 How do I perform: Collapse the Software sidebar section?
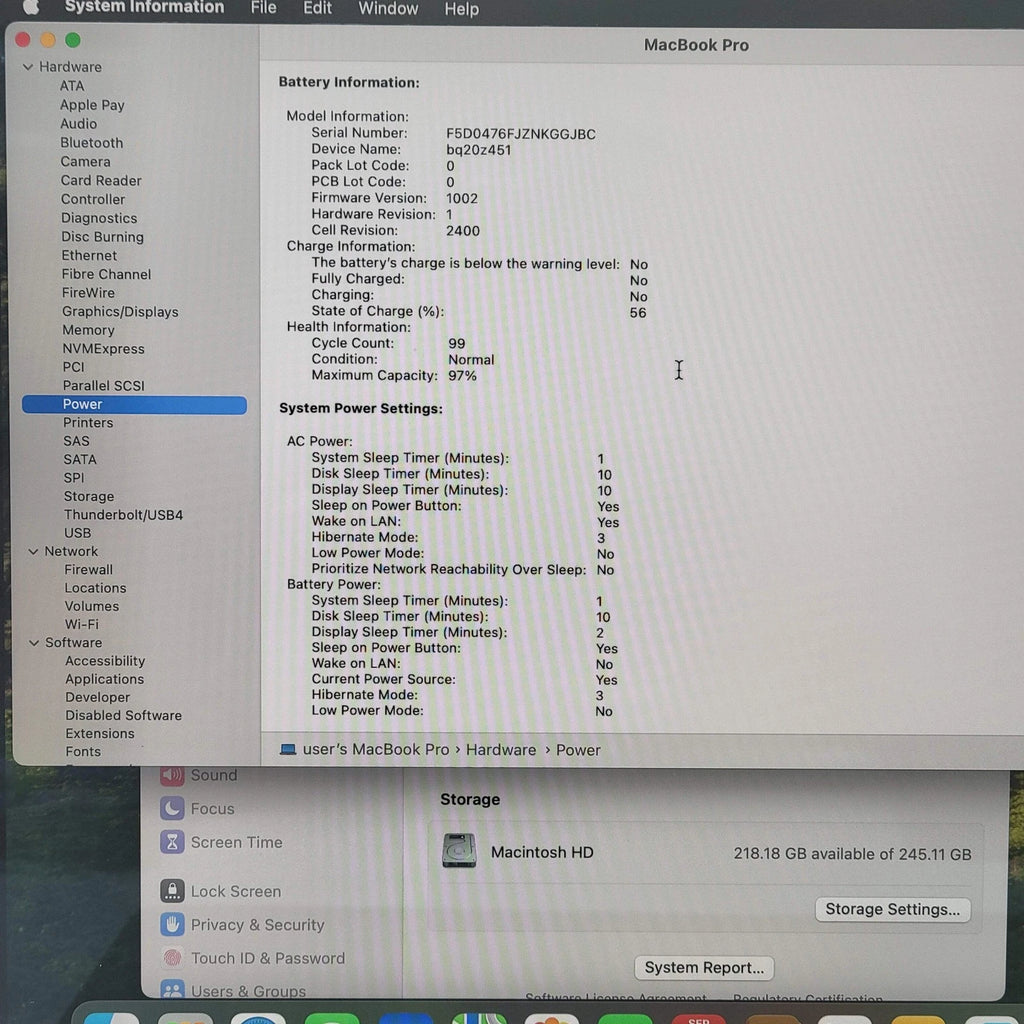tap(34, 643)
